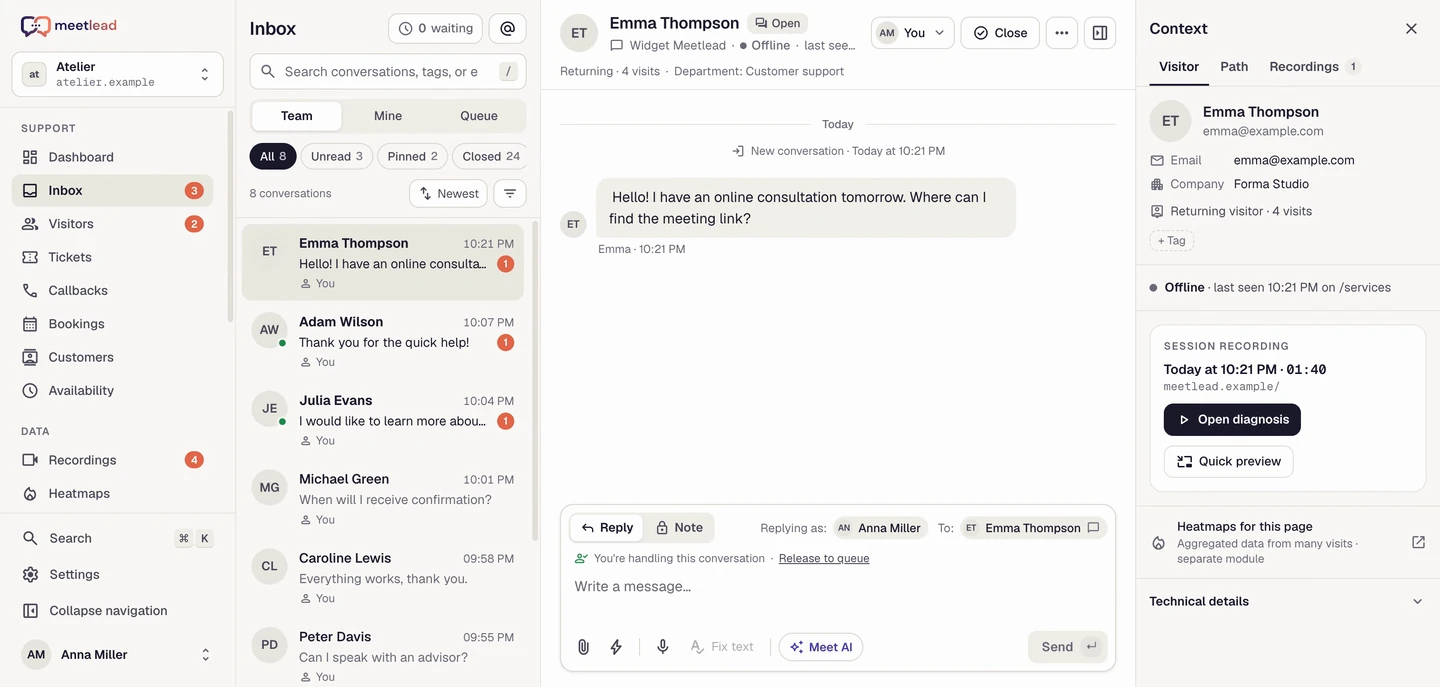
Task: Open Anna Miller account menu
Action: pos(117,655)
